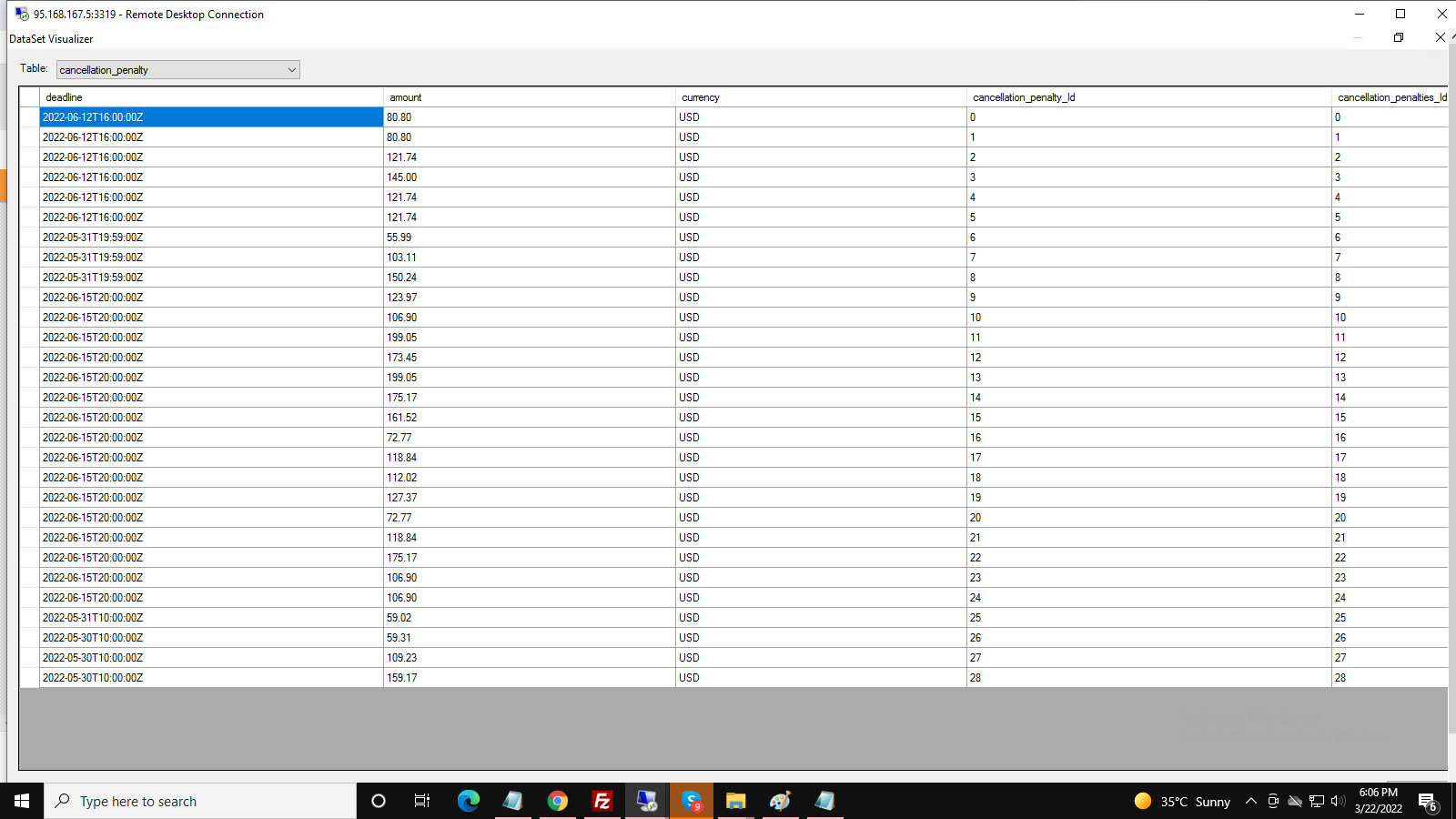Image resolution: width=1456 pixels, height=819 pixels.
Task: Click the Remote Desktop Connection taskbar icon
Action: (x=646, y=801)
